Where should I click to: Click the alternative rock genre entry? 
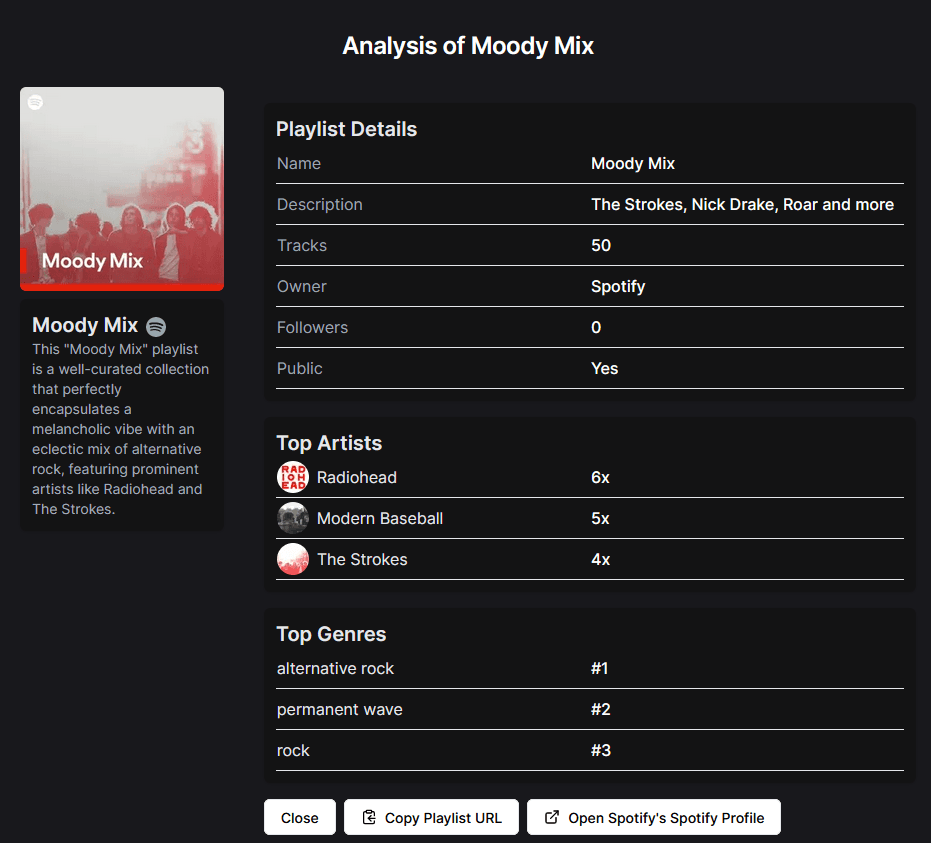335,668
